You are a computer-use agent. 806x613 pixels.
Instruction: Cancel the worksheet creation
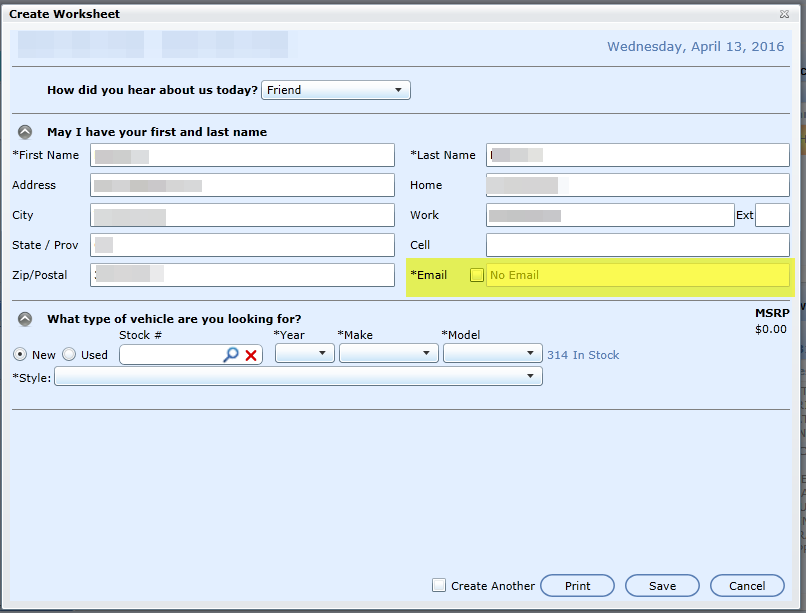[x=747, y=586]
